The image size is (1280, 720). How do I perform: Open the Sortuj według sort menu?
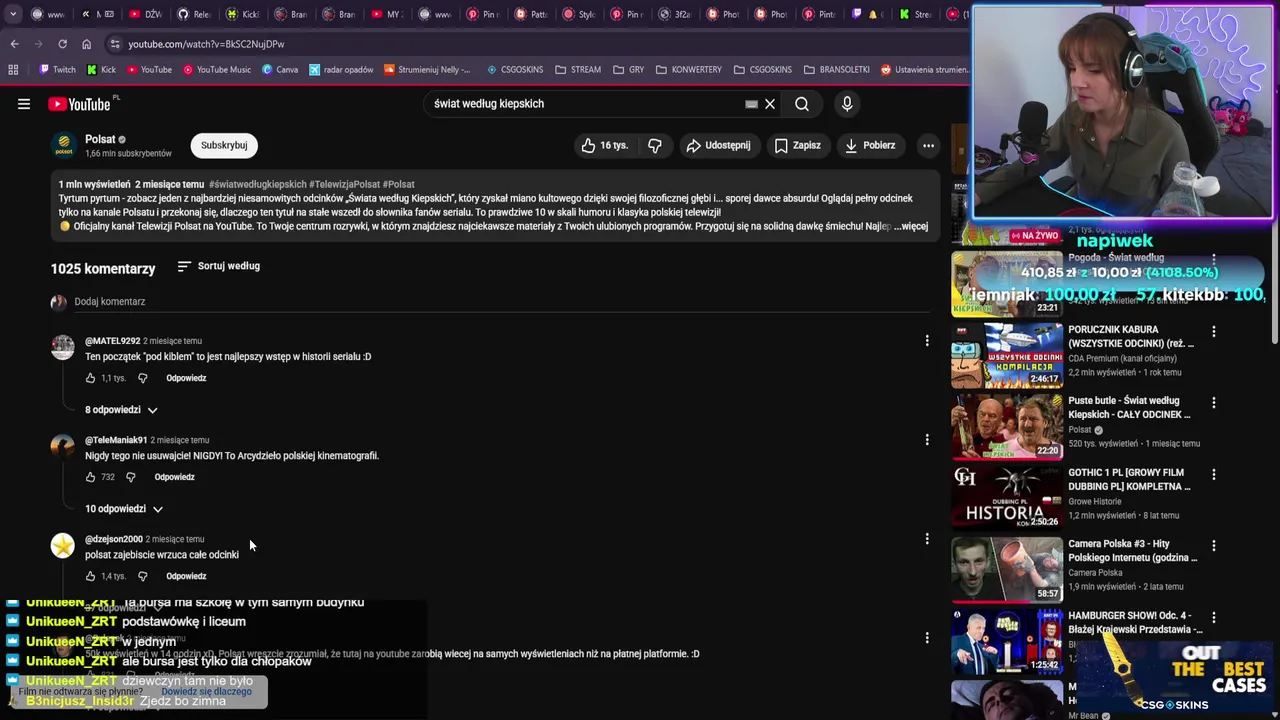click(218, 266)
